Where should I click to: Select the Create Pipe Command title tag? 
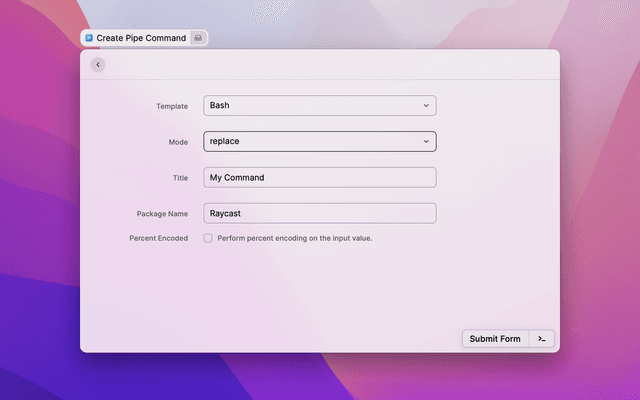141,38
